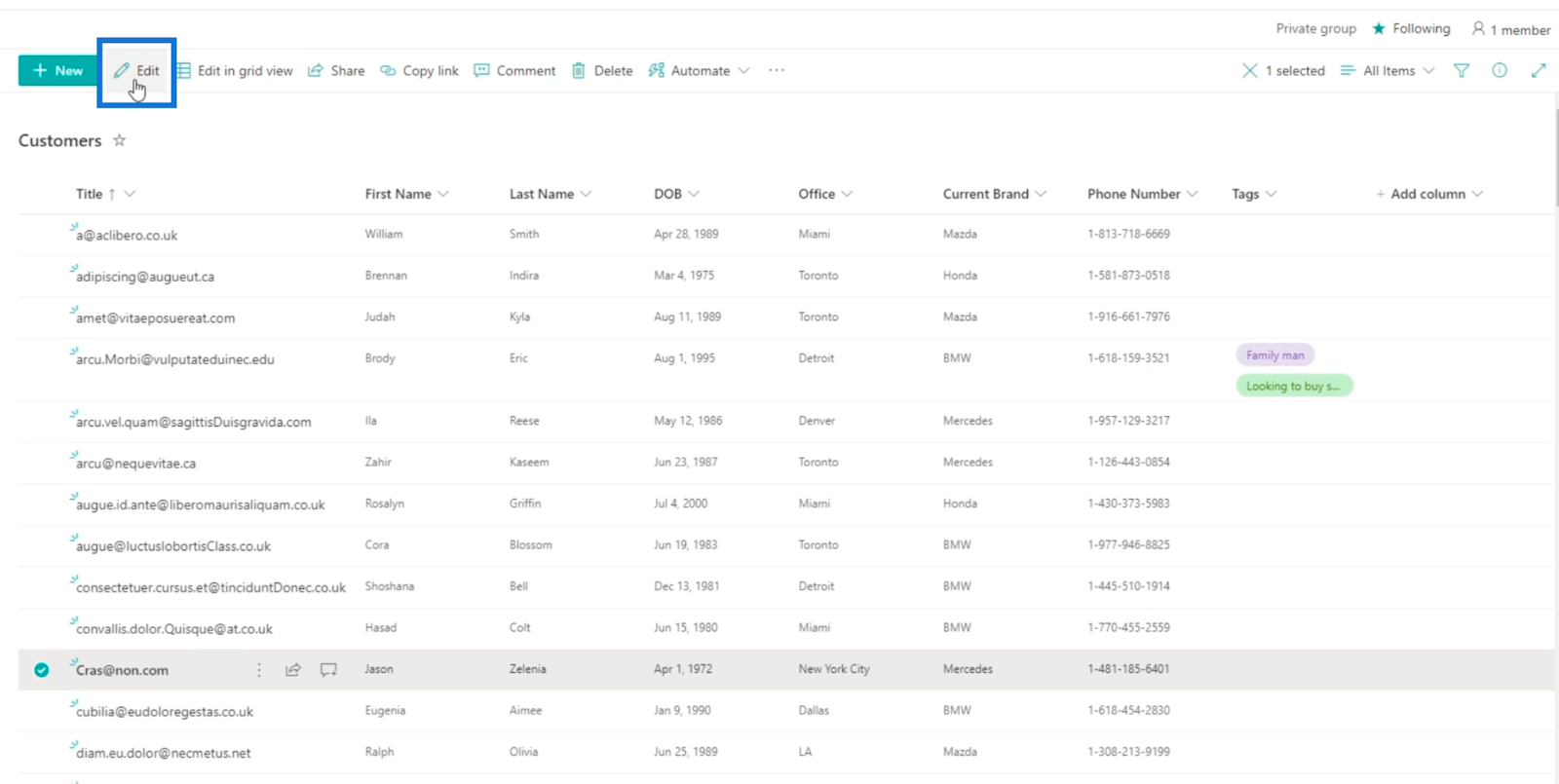Select DOB cell Jul 4, 2000

680,504
